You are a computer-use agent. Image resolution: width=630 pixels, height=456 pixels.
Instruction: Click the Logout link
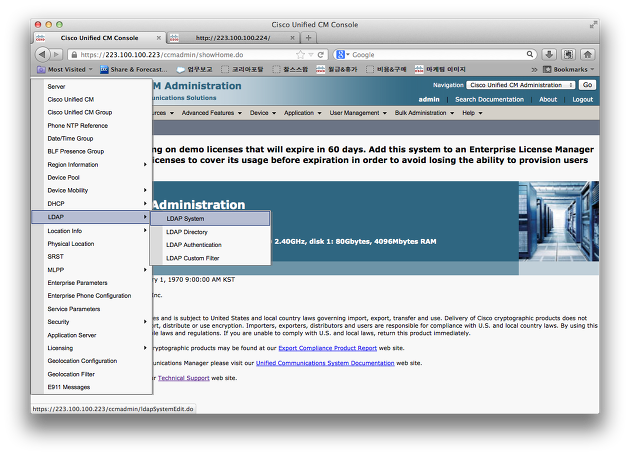tap(582, 99)
